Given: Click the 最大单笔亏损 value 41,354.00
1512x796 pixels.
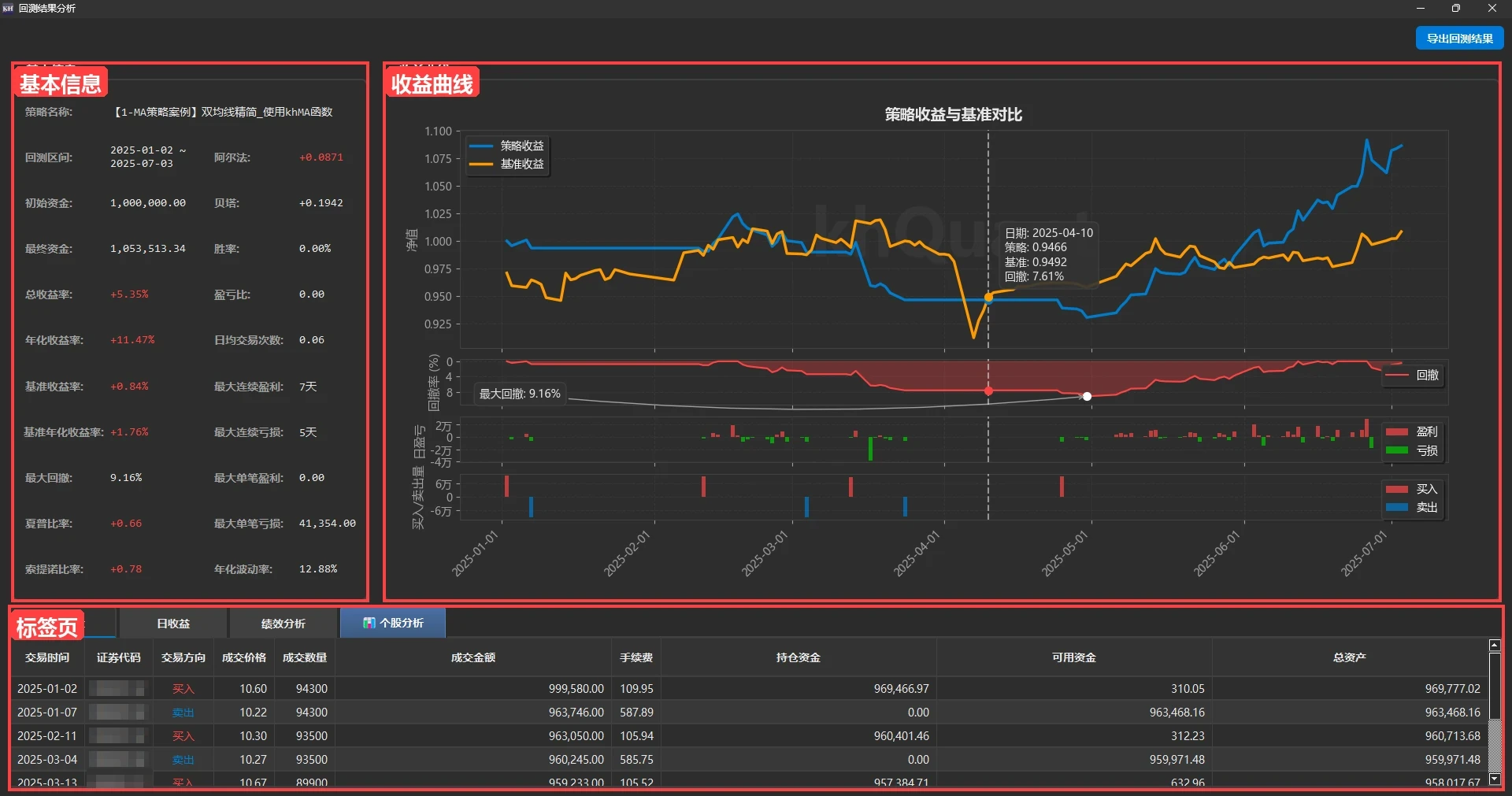Looking at the screenshot, I should coord(328,524).
